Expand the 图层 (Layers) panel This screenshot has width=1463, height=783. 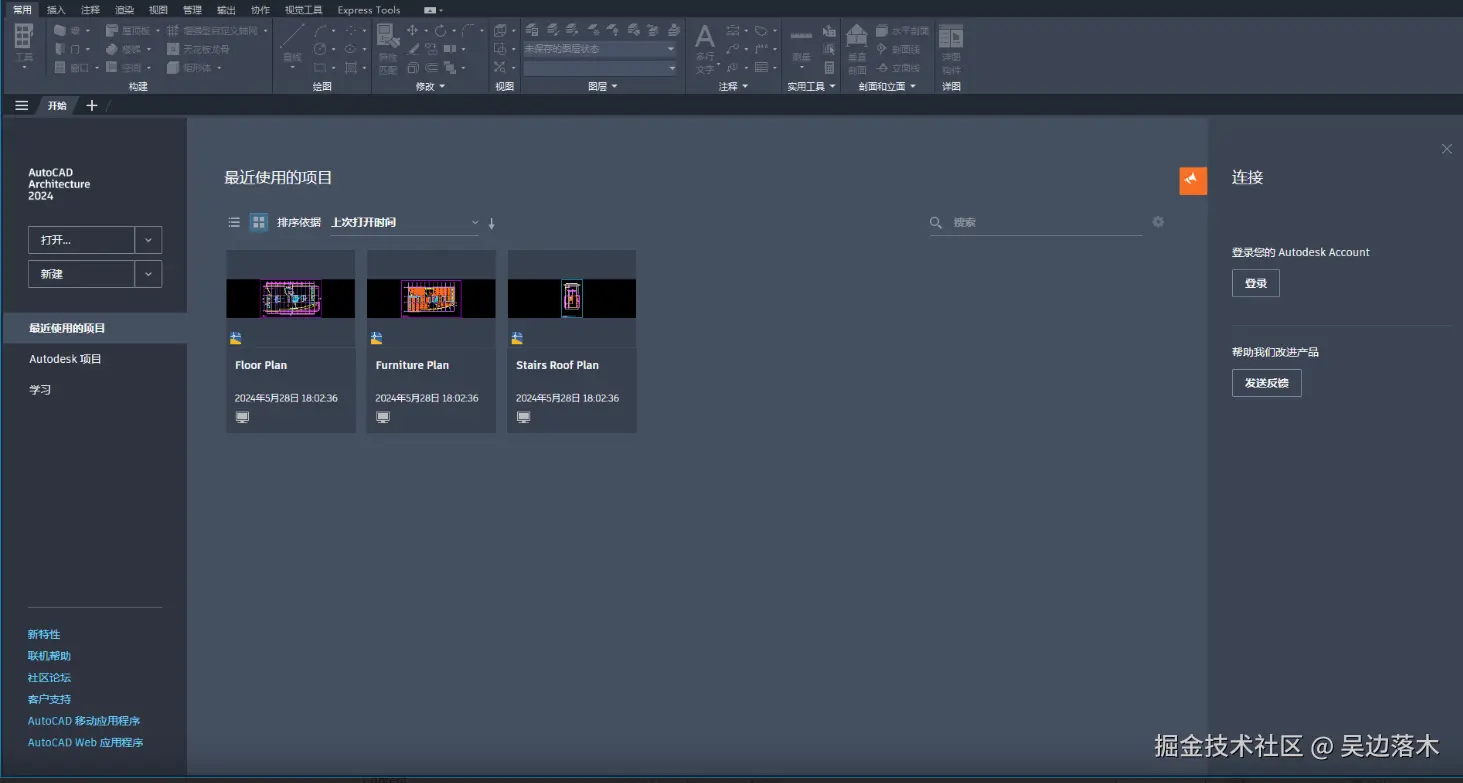pos(603,87)
